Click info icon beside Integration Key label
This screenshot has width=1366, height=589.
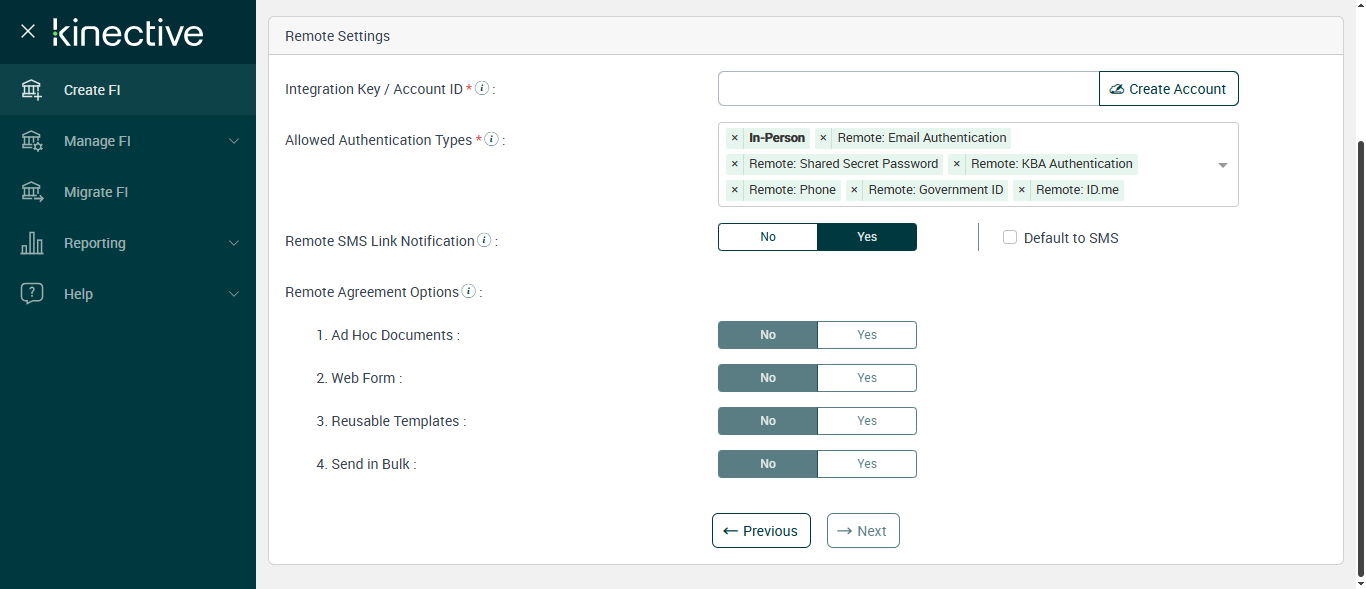click(482, 88)
